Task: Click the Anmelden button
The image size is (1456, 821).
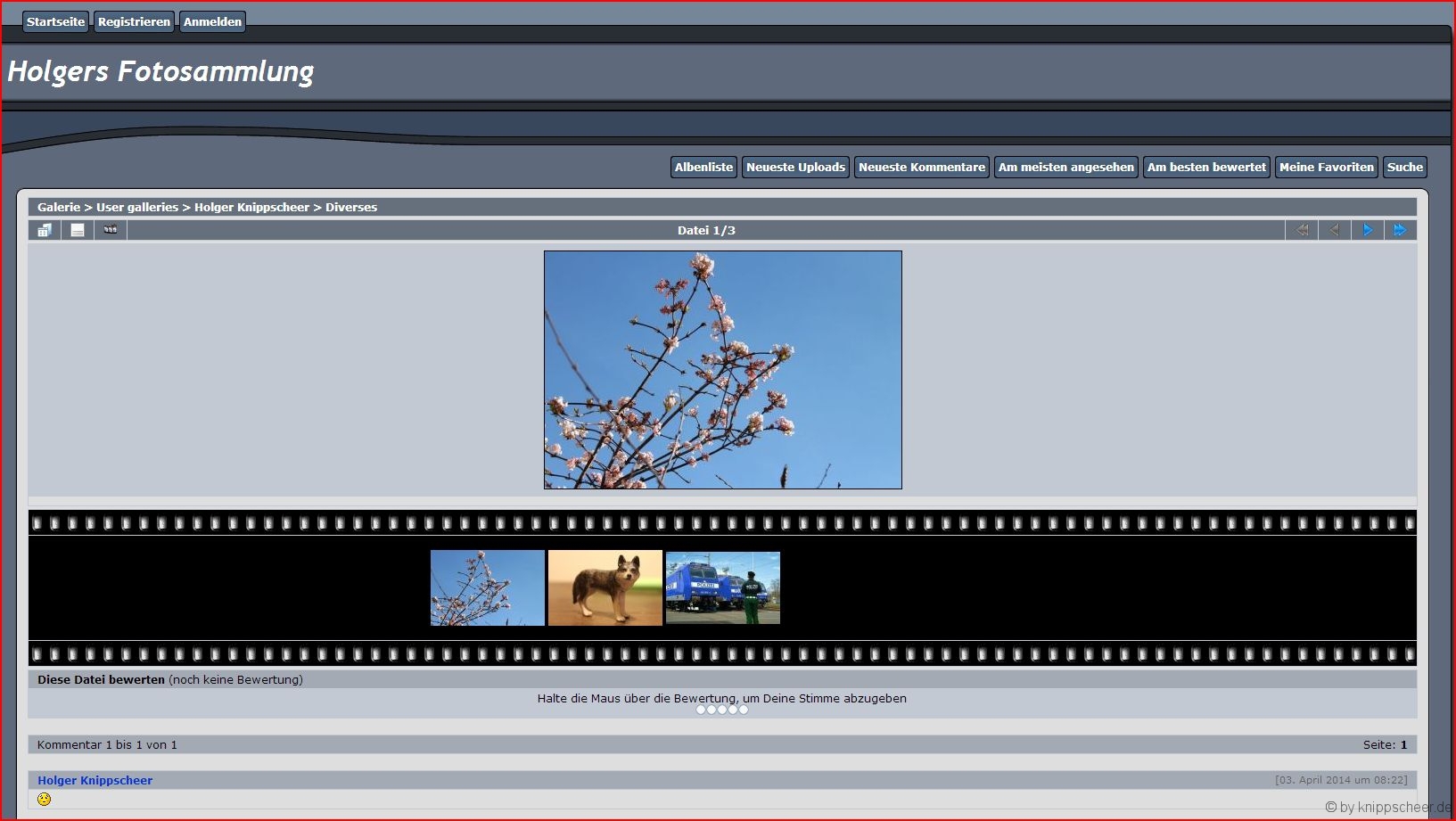Action: 212,21
